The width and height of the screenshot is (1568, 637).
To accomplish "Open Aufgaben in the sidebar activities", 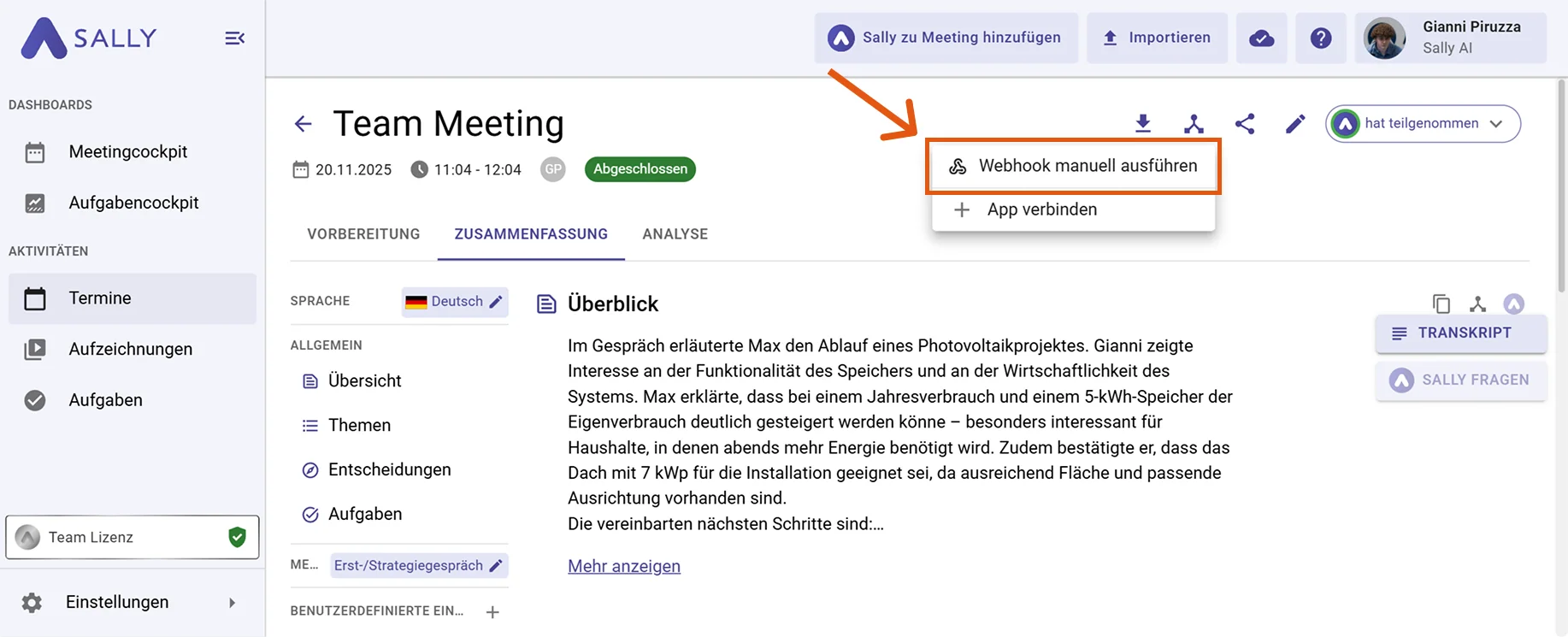I will [x=133, y=400].
